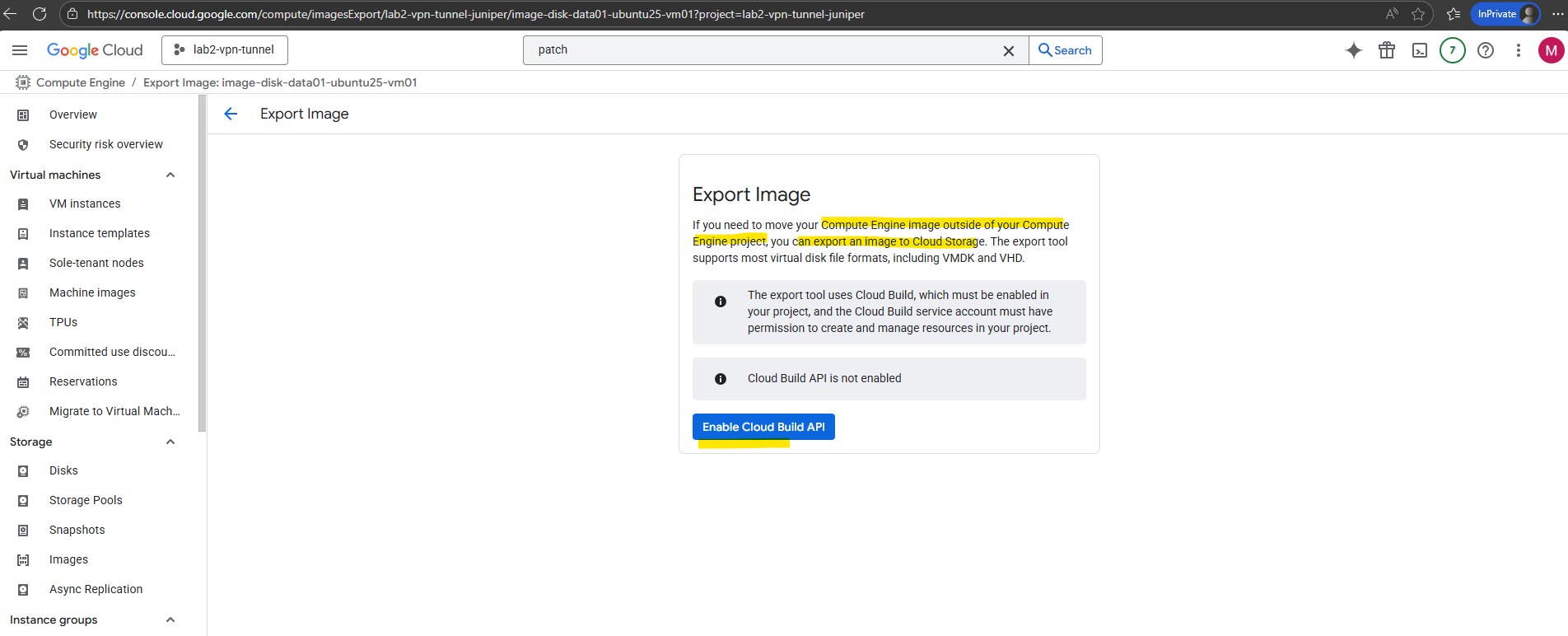Click the Compute Engine breadcrumb link

(81, 82)
